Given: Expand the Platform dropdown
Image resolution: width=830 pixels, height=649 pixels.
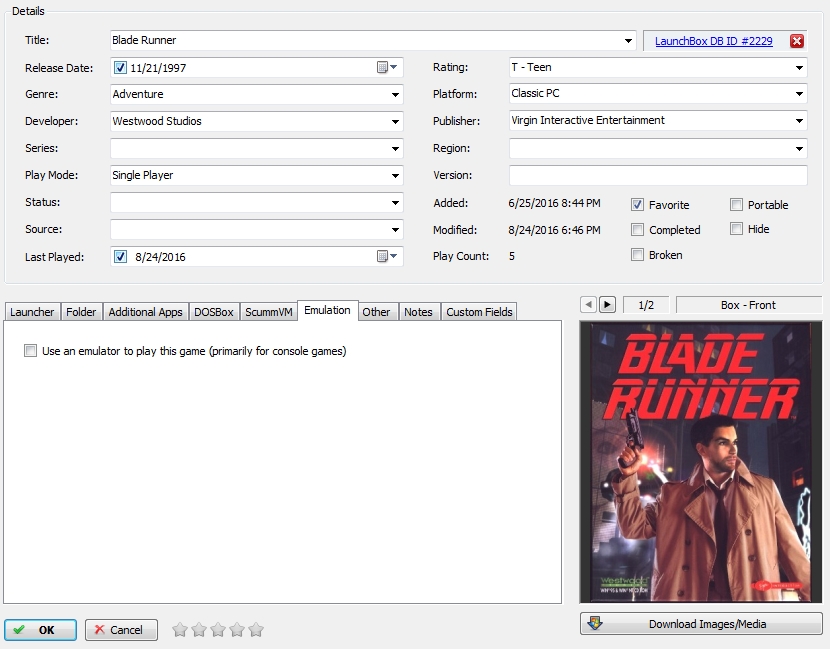Looking at the screenshot, I should coord(799,94).
